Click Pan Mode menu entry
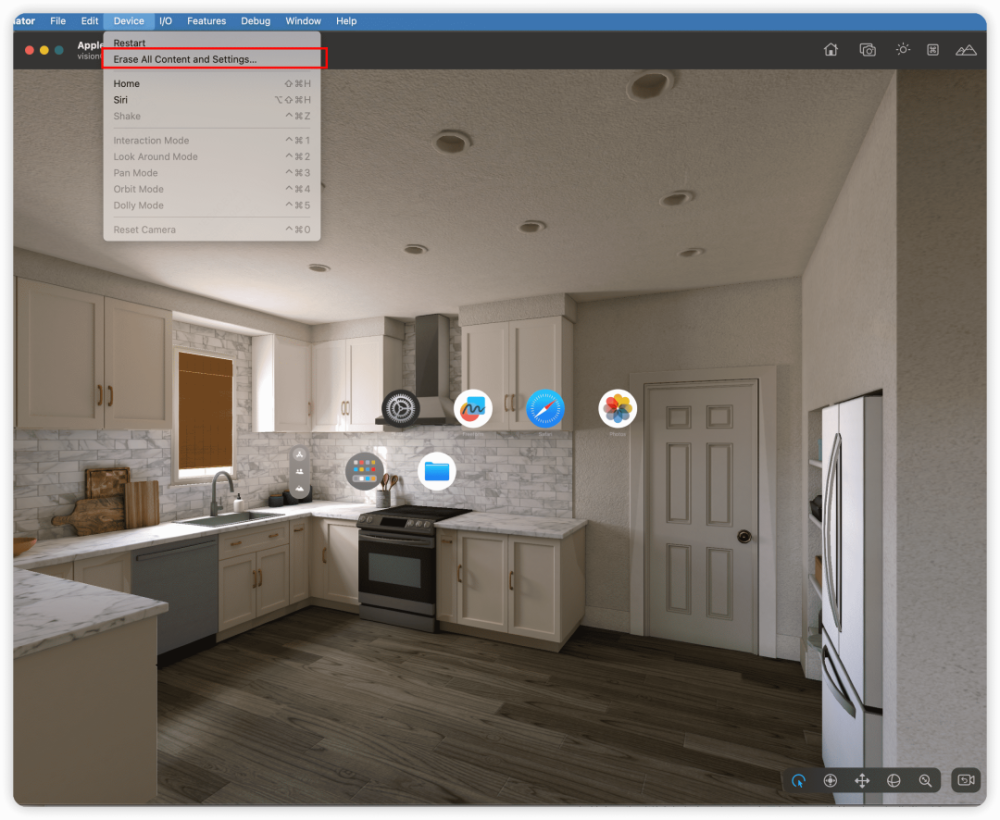Screen dimensions: 1000x820 pos(212,173)
